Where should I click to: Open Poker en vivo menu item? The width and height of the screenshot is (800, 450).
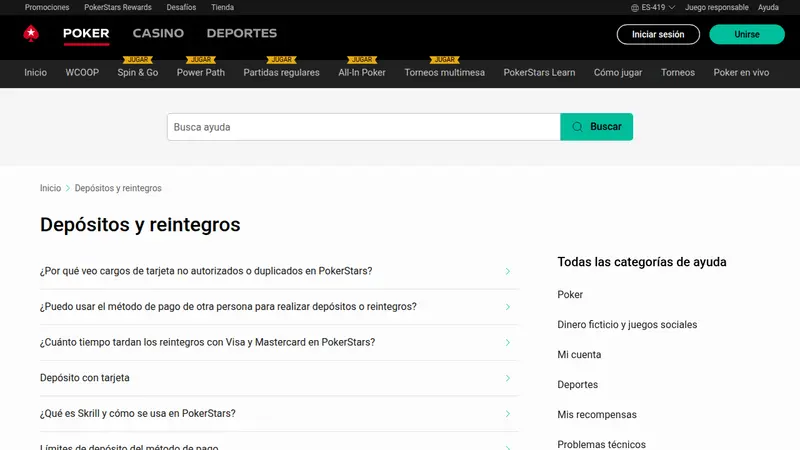pos(741,72)
